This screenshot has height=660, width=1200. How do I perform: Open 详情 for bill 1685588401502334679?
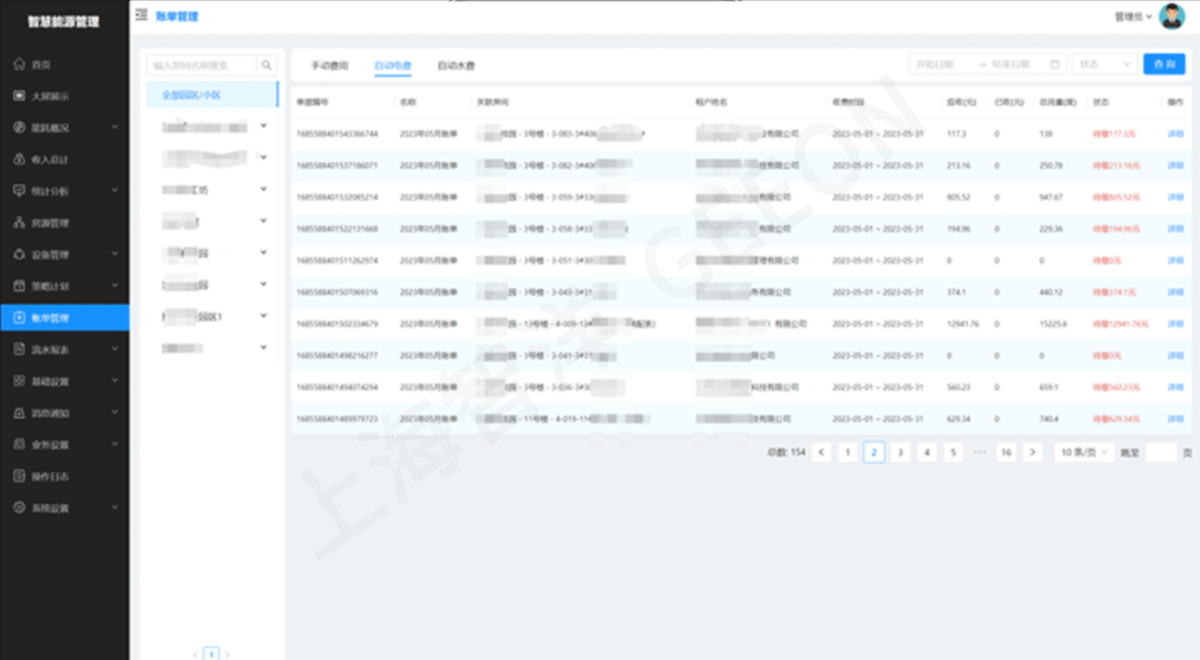[x=1174, y=324]
